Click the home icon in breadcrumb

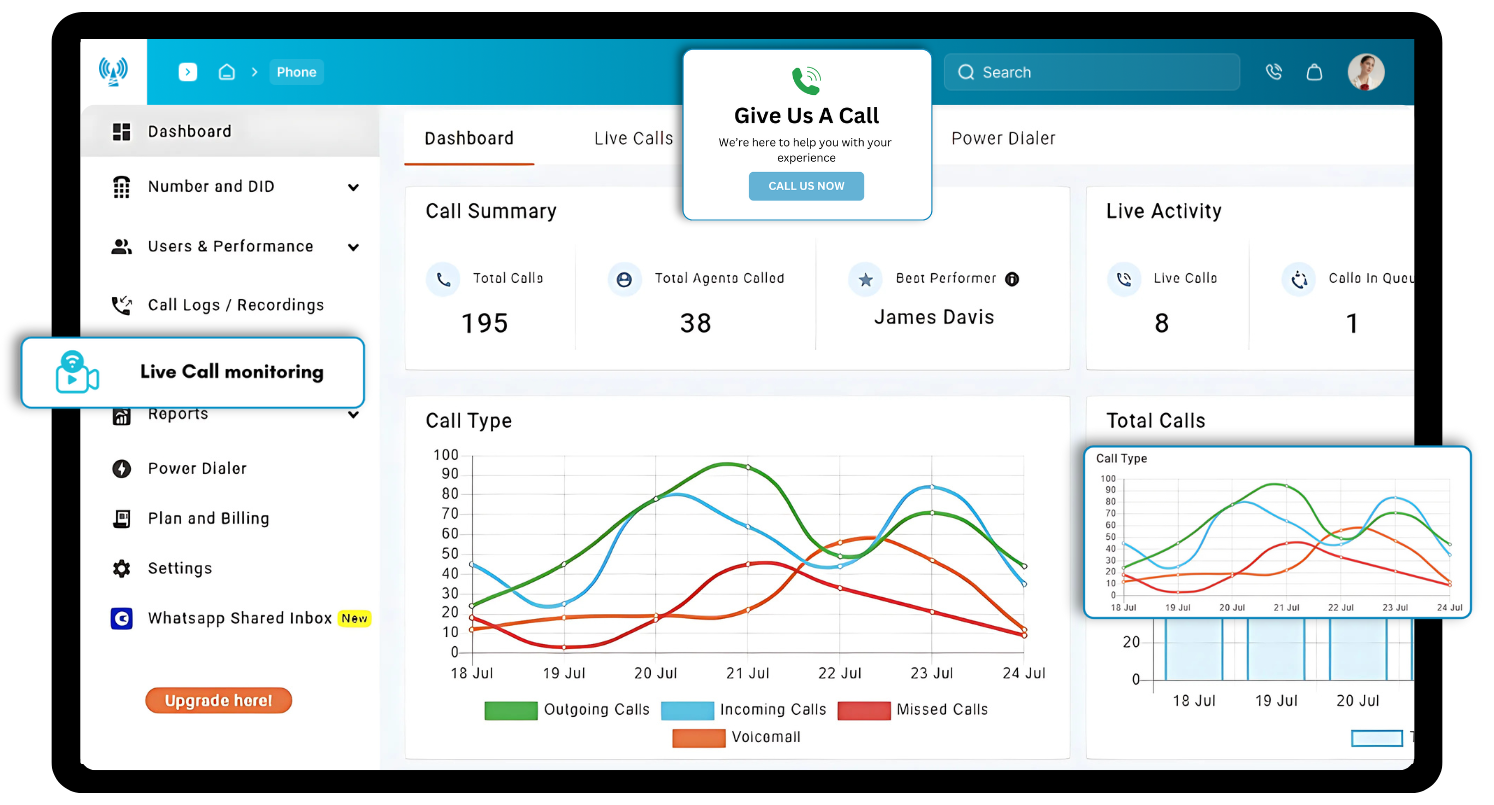point(227,72)
